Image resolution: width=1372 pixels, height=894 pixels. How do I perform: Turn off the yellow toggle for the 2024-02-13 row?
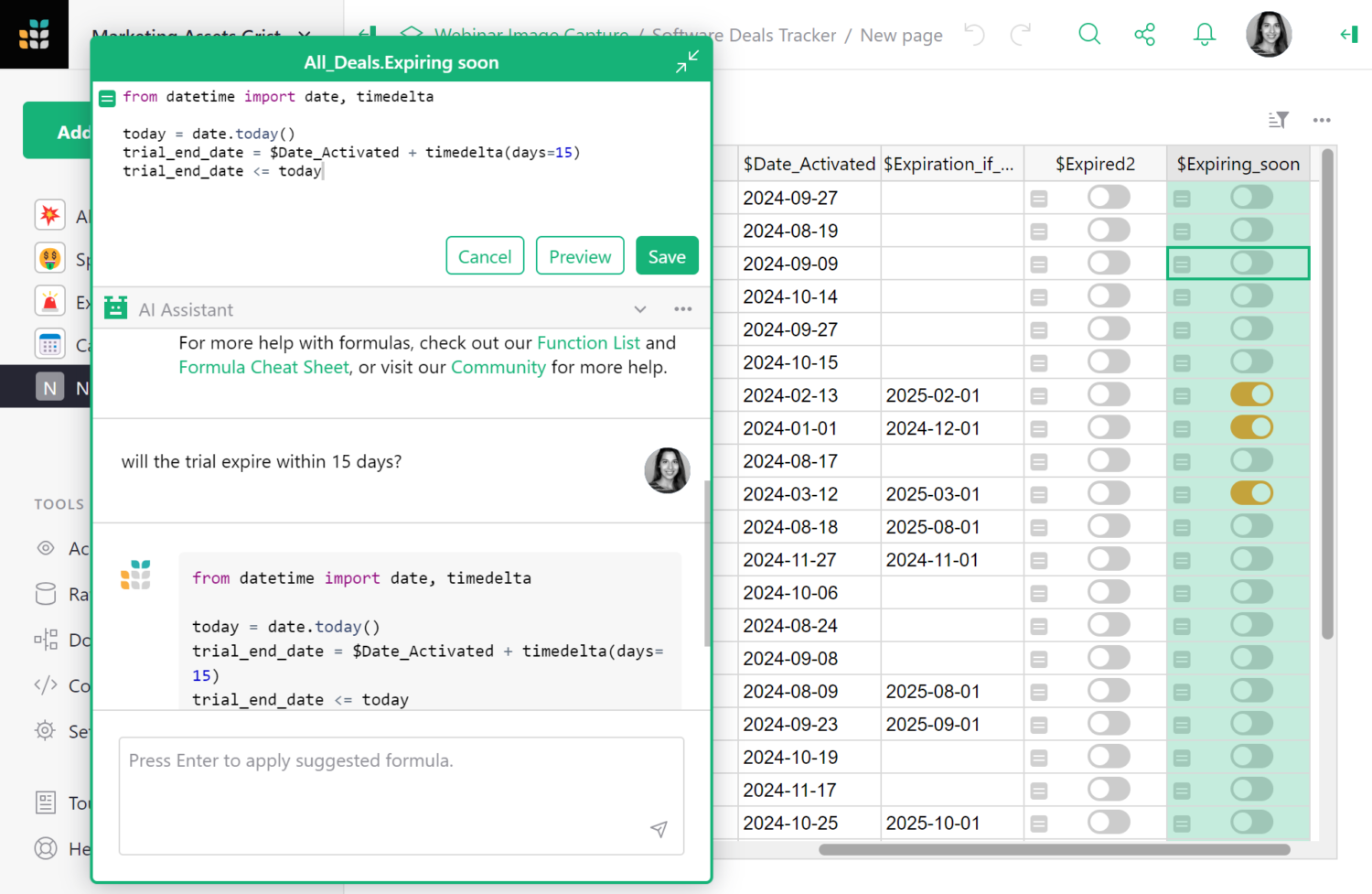coord(1251,394)
